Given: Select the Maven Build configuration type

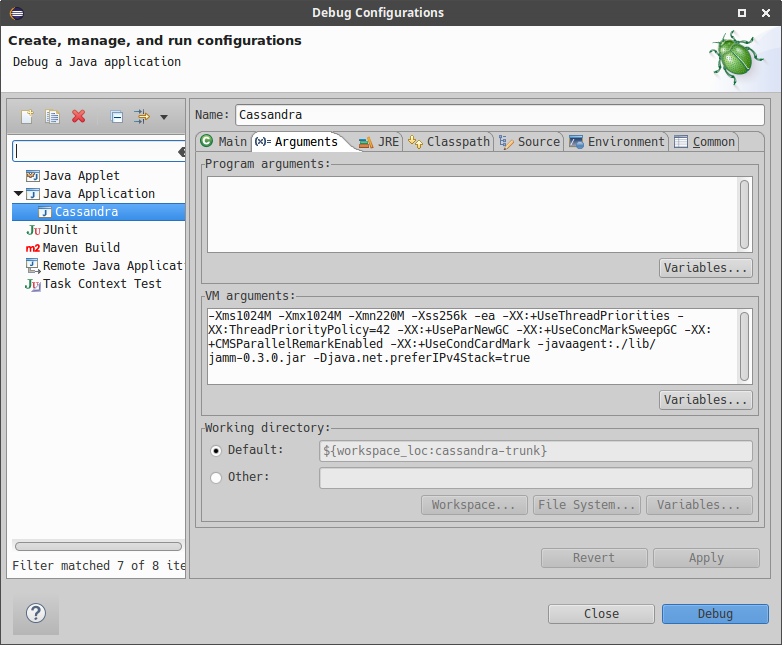Looking at the screenshot, I should [x=80, y=248].
